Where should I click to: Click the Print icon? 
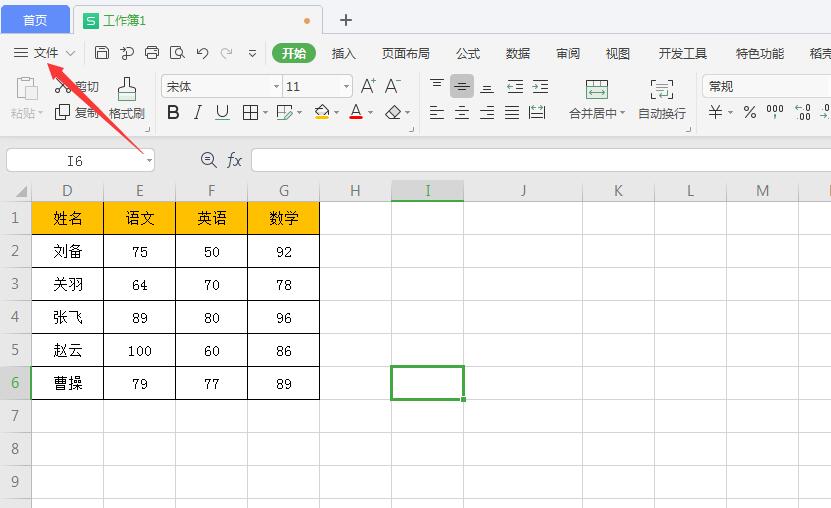tap(152, 52)
